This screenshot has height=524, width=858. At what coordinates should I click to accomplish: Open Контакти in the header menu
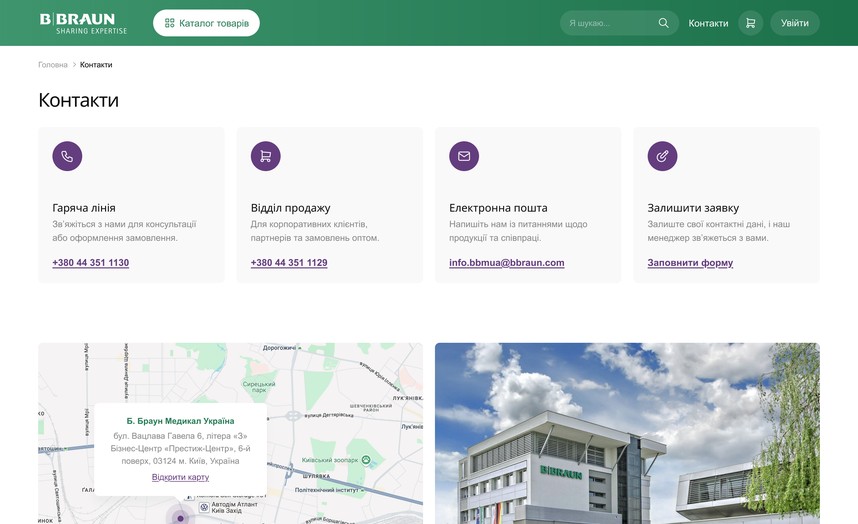(x=708, y=23)
